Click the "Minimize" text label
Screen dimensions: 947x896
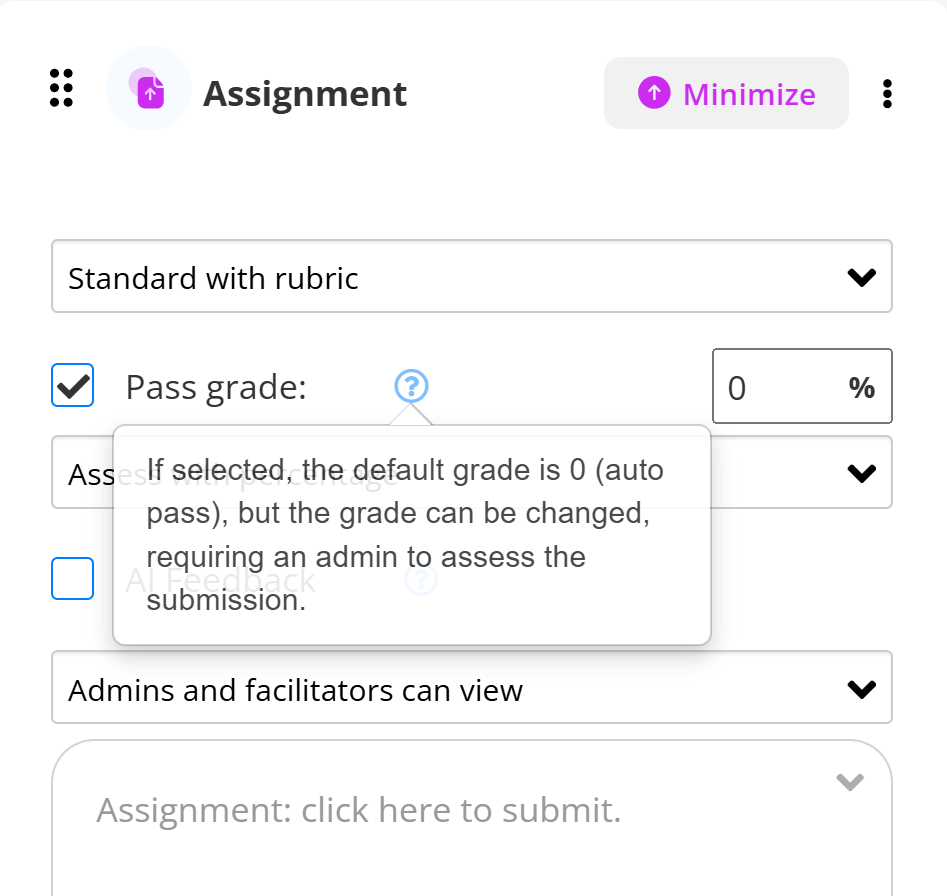click(749, 94)
